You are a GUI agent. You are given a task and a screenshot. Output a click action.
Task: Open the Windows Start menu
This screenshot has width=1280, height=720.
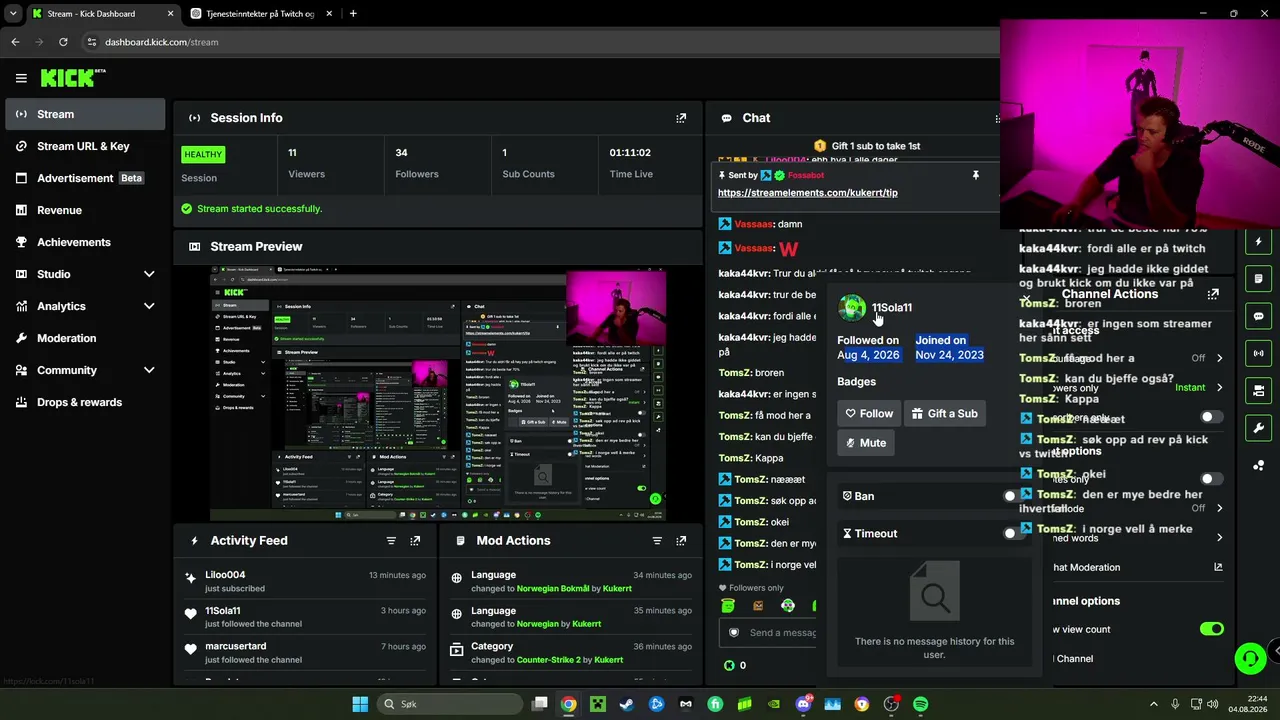tap(360, 704)
